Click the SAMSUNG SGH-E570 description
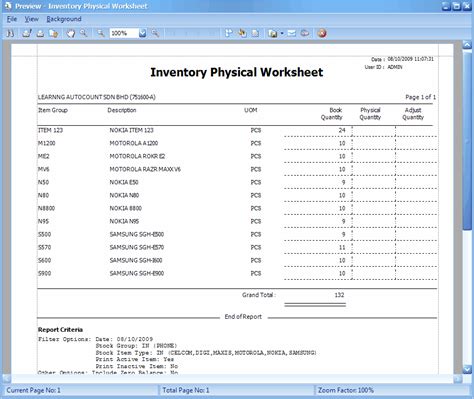This screenshot has height=399, width=474. 137,247
